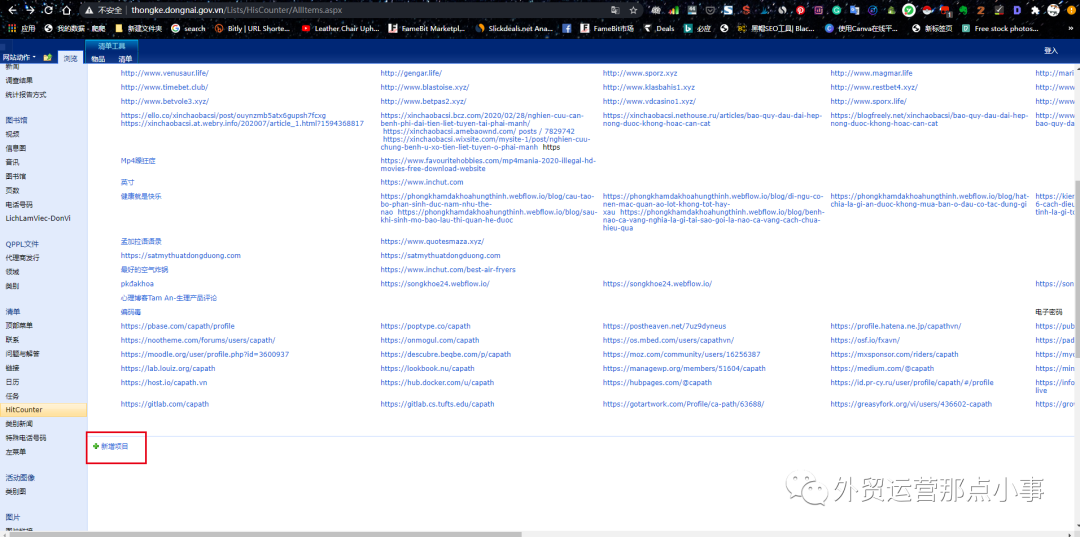Viewport: 1080px width, 537px height.
Task: Click the 清单工具 ribbon group header
Action: [112, 45]
